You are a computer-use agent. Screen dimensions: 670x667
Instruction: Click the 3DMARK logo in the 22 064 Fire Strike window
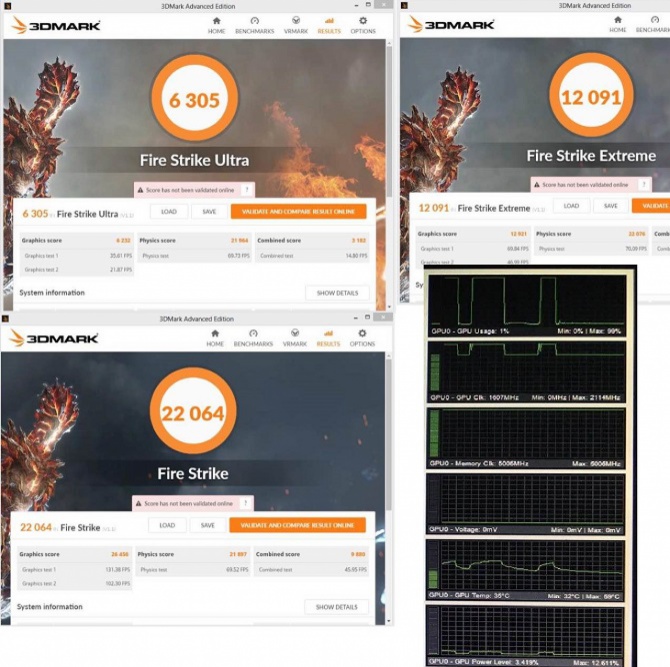[x=54, y=338]
